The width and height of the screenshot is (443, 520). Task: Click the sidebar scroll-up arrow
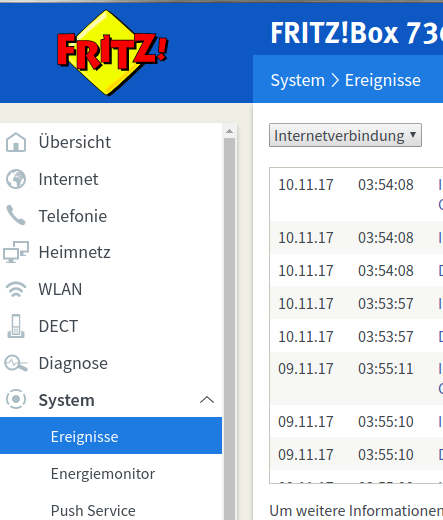[229, 131]
